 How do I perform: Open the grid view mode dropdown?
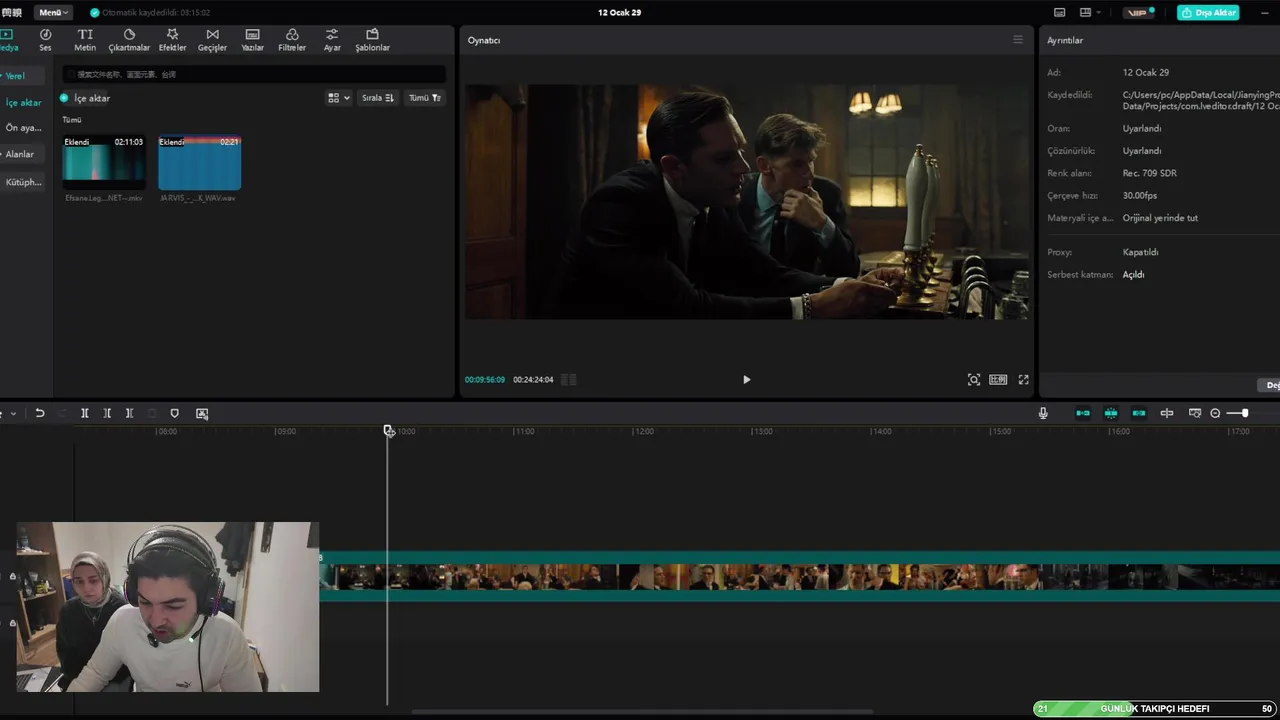coord(339,98)
